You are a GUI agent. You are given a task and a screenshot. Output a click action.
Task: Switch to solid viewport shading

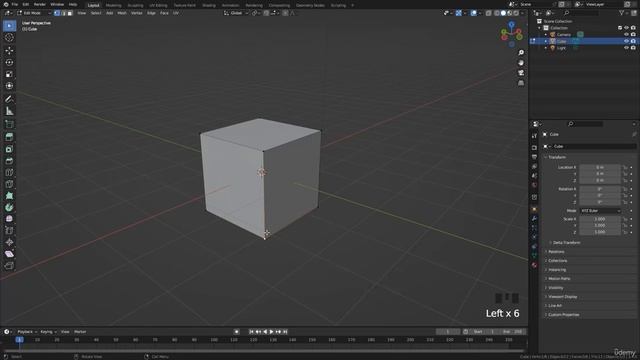[x=503, y=13]
